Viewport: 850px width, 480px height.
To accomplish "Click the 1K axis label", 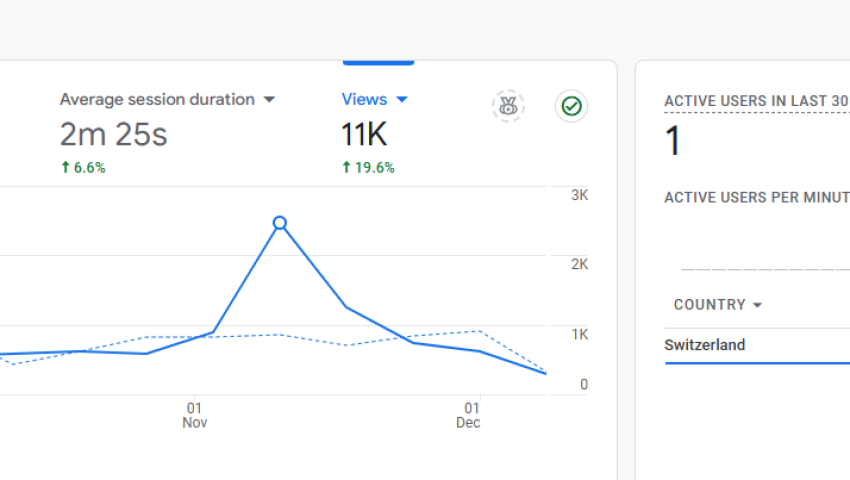I will (x=579, y=335).
